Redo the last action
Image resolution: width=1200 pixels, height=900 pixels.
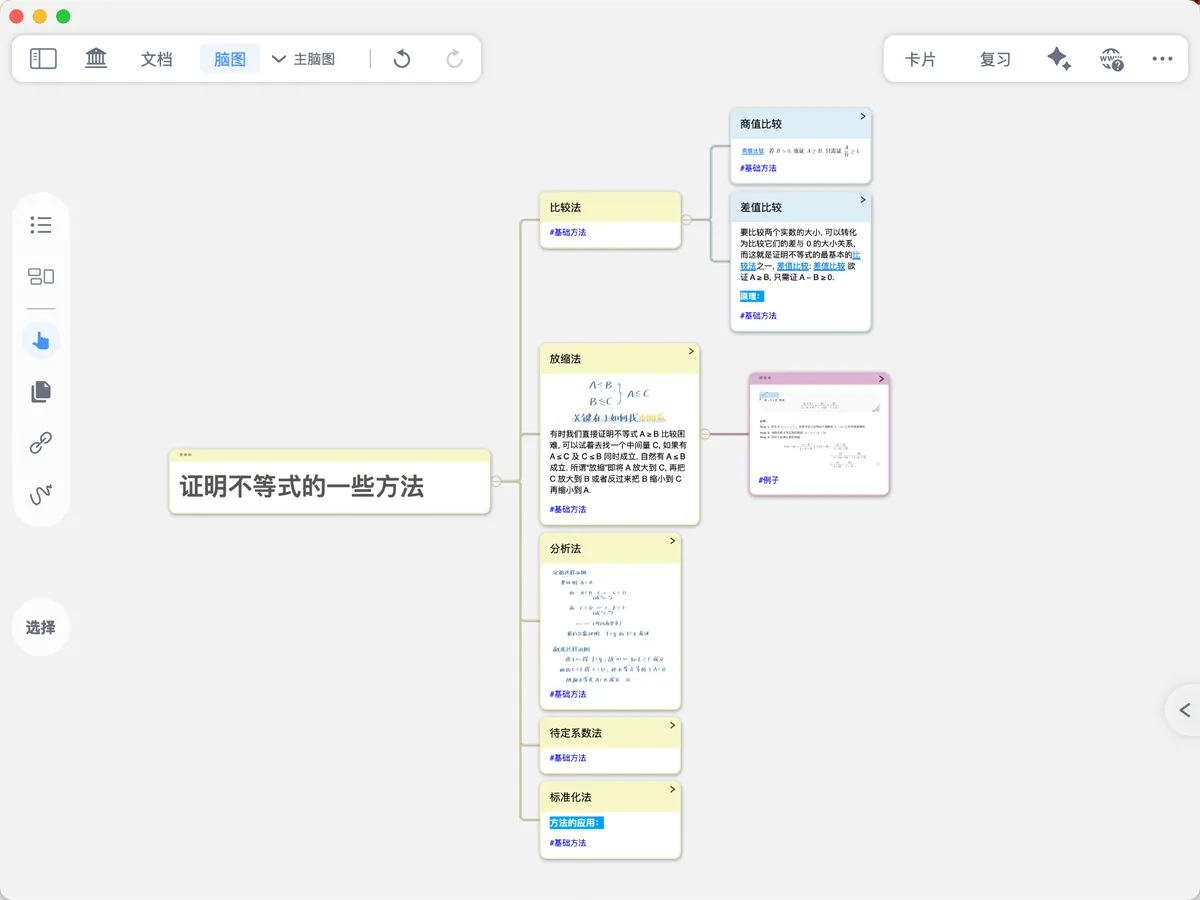(454, 59)
